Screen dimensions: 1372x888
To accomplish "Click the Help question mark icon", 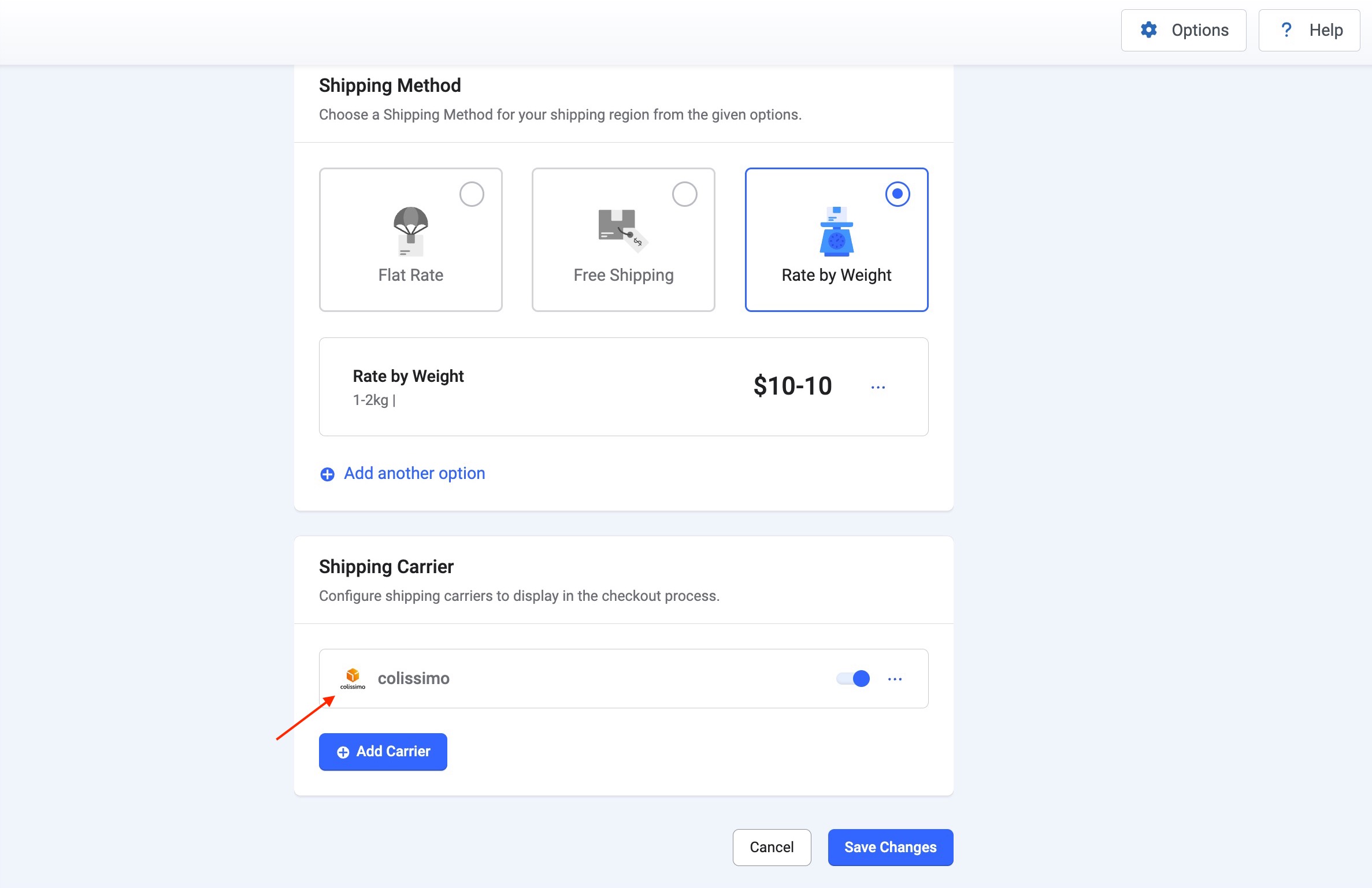I will [1286, 30].
